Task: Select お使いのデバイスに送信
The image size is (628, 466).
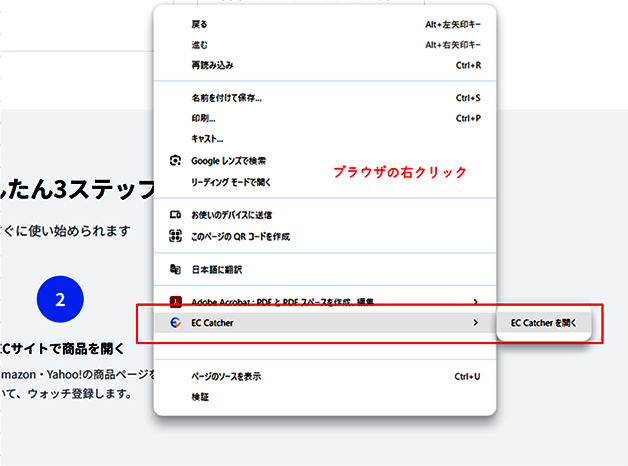Action: [325, 215]
